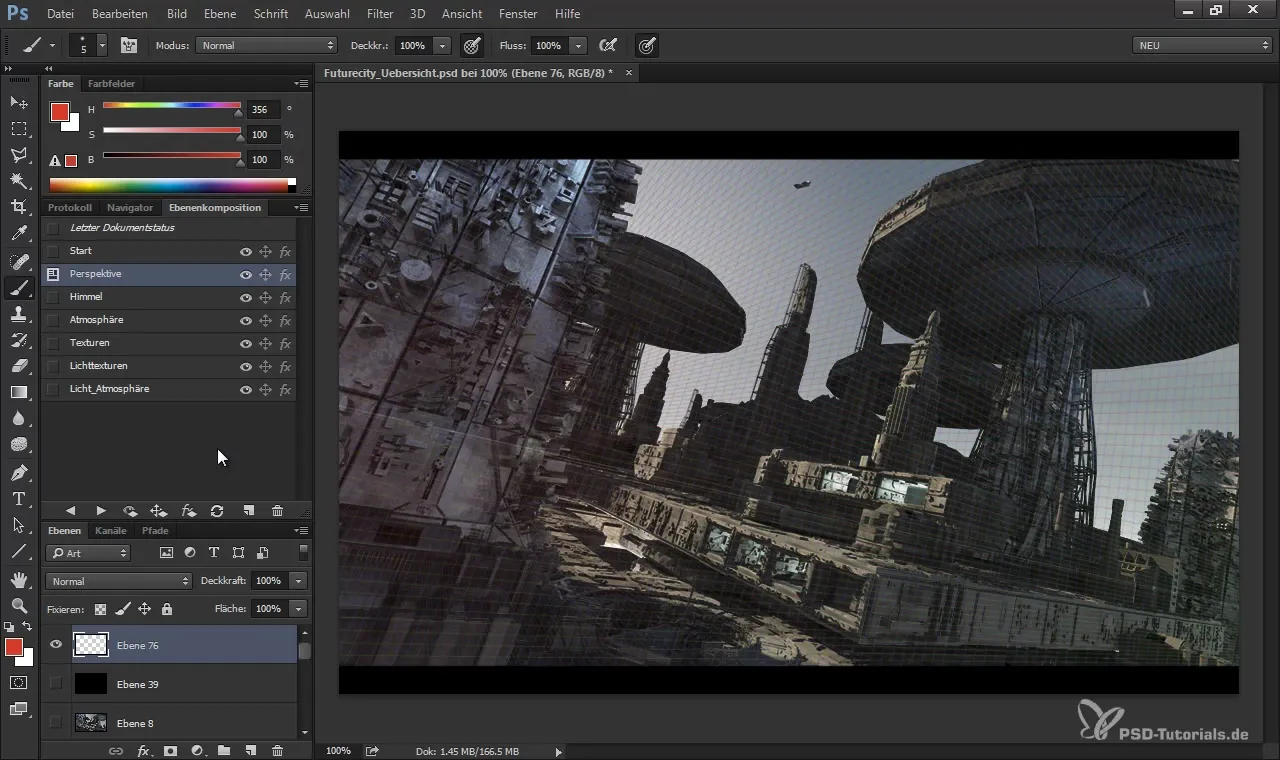Select the Gradient tool

19,392
